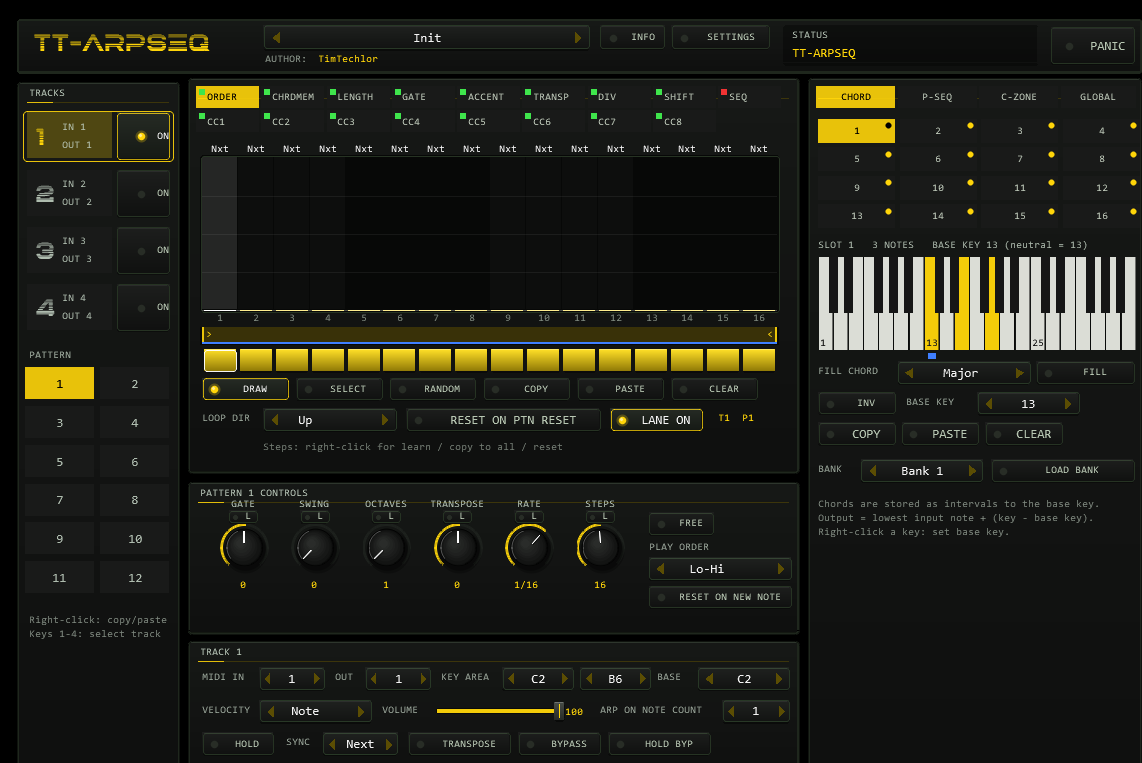Adjust the Volume slider
Image resolution: width=1142 pixels, height=763 pixels.
pos(498,711)
